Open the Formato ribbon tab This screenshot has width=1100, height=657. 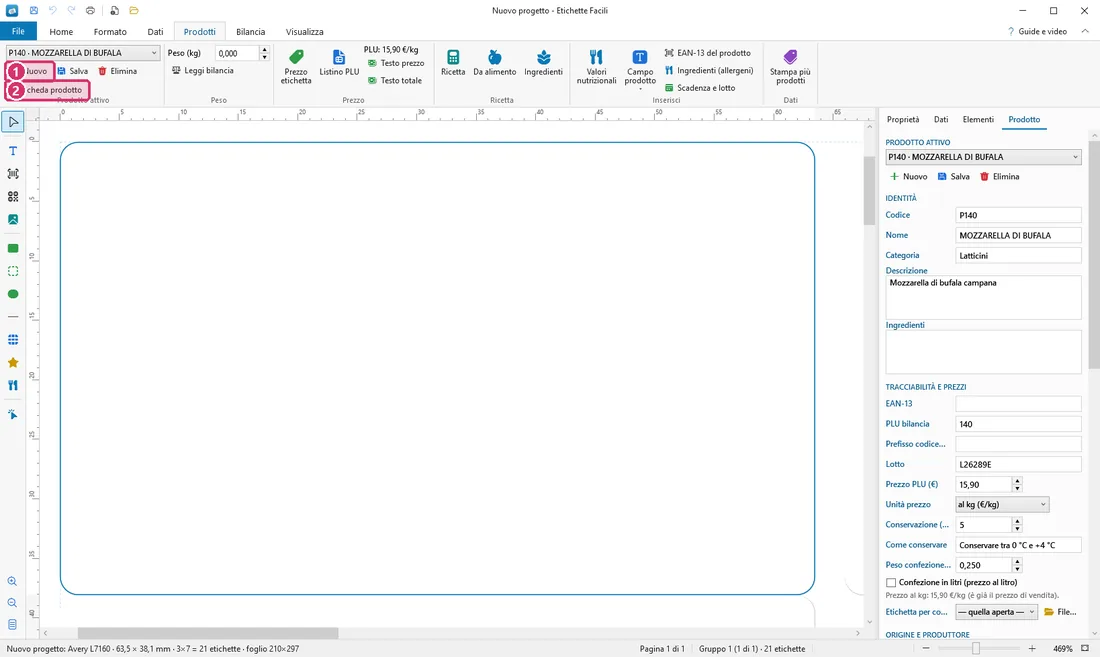coord(110,32)
